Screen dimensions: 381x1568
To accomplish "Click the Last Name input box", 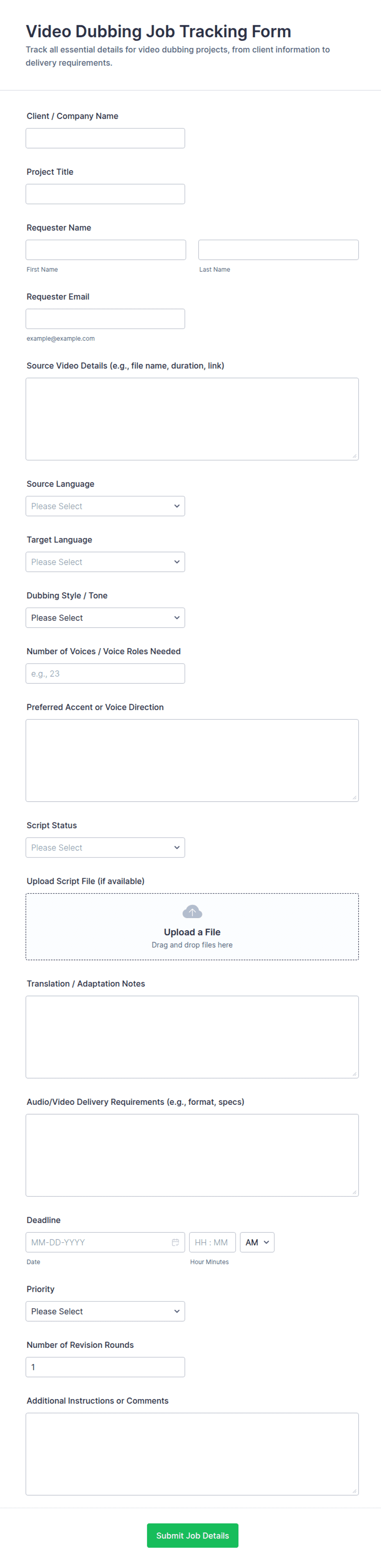I will tap(278, 250).
